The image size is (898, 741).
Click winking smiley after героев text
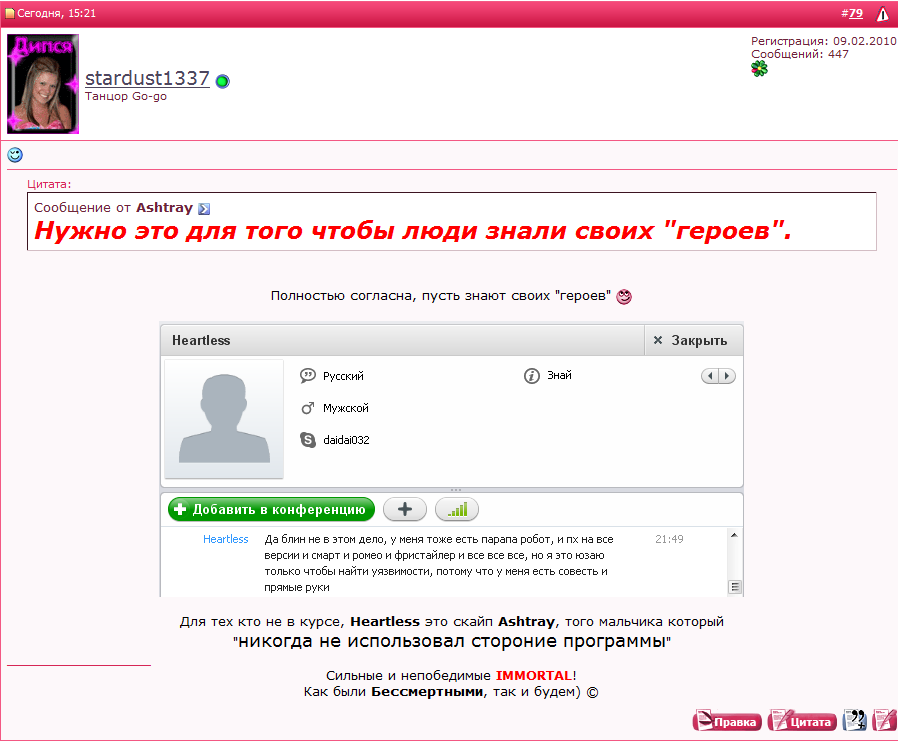[624, 297]
